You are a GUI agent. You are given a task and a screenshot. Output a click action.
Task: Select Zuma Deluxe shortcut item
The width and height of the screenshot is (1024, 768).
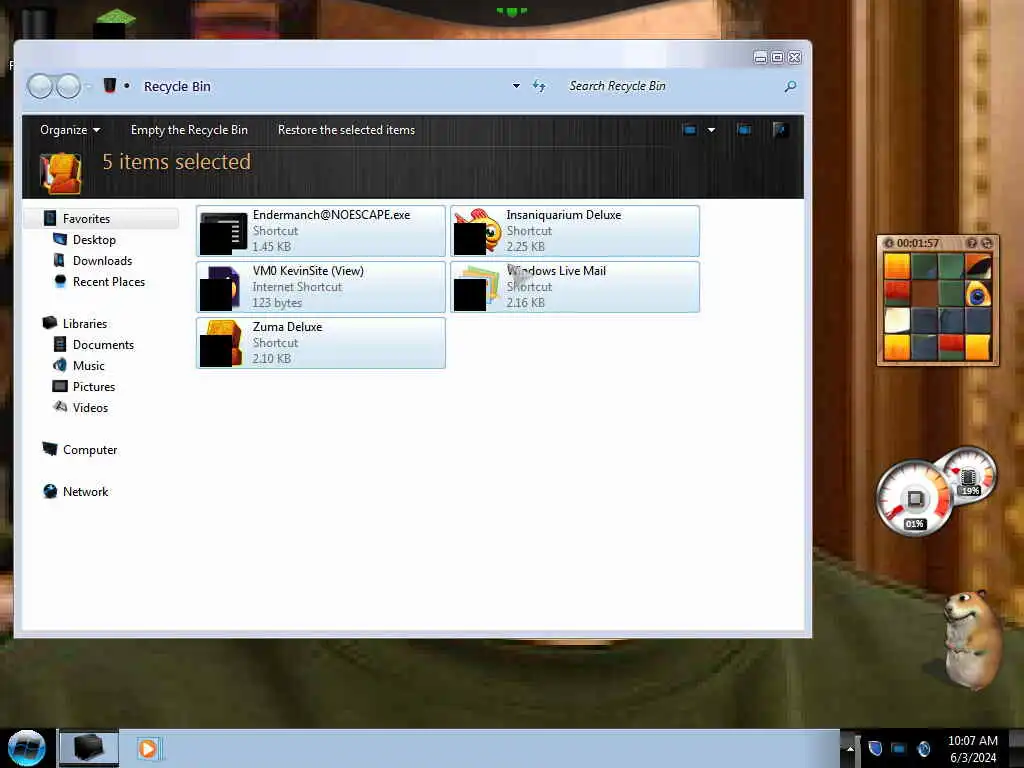pyautogui.click(x=321, y=343)
